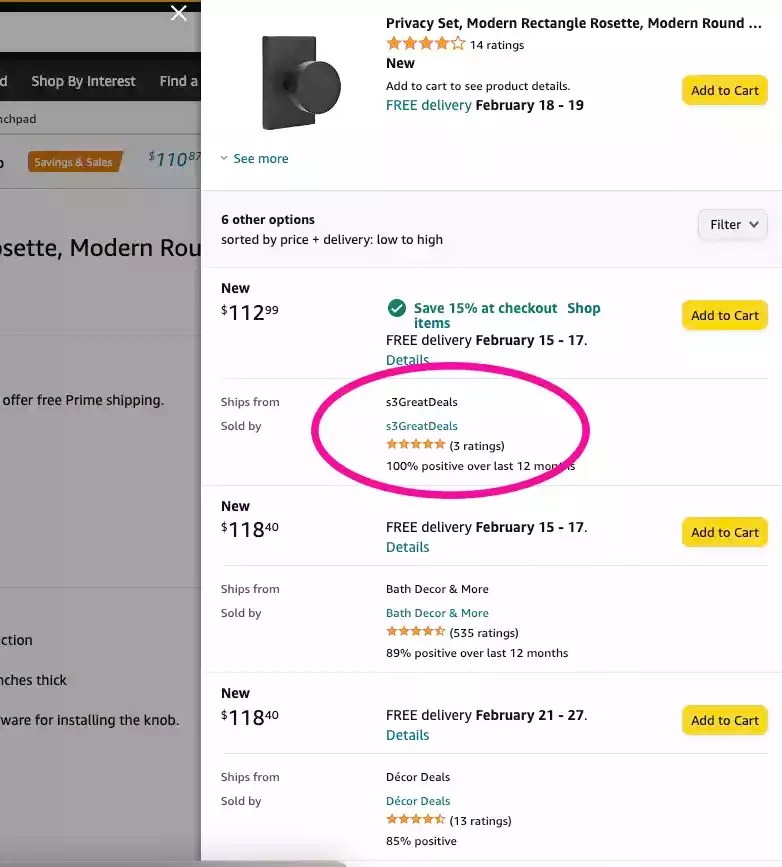Open the Filter options menu

[x=732, y=224]
